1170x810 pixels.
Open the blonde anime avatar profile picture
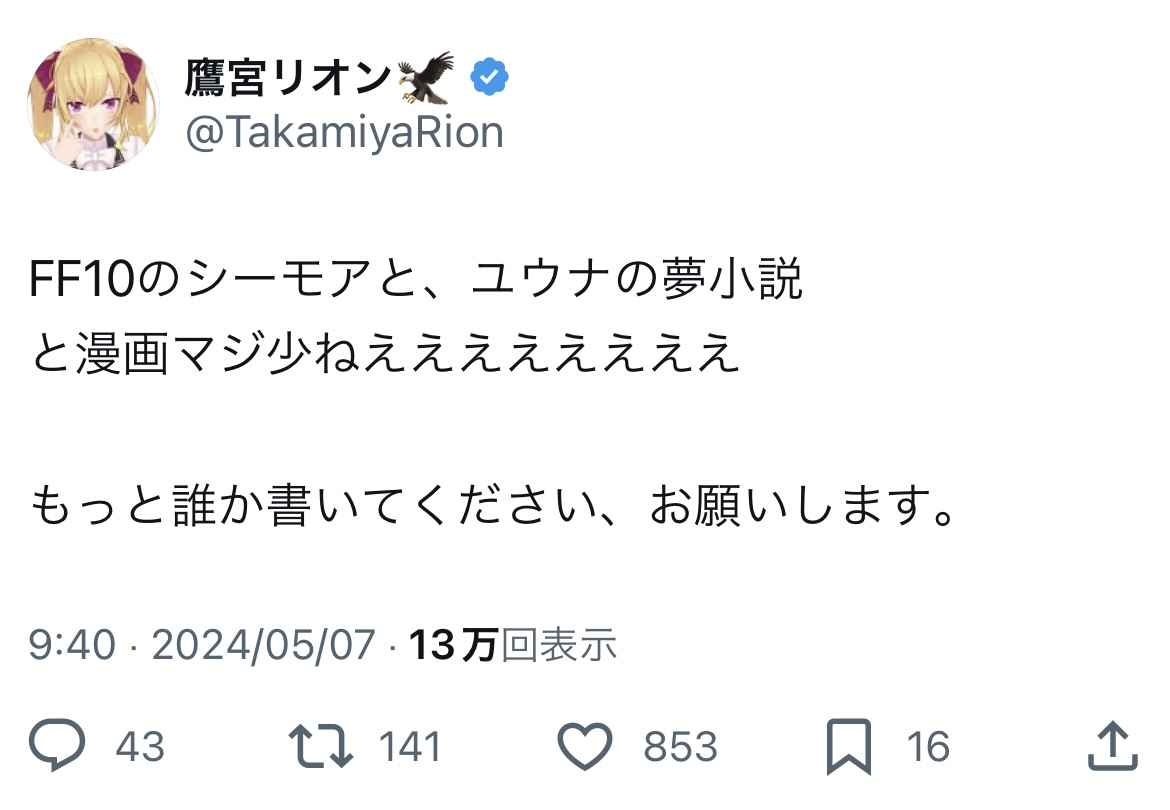coord(93,104)
